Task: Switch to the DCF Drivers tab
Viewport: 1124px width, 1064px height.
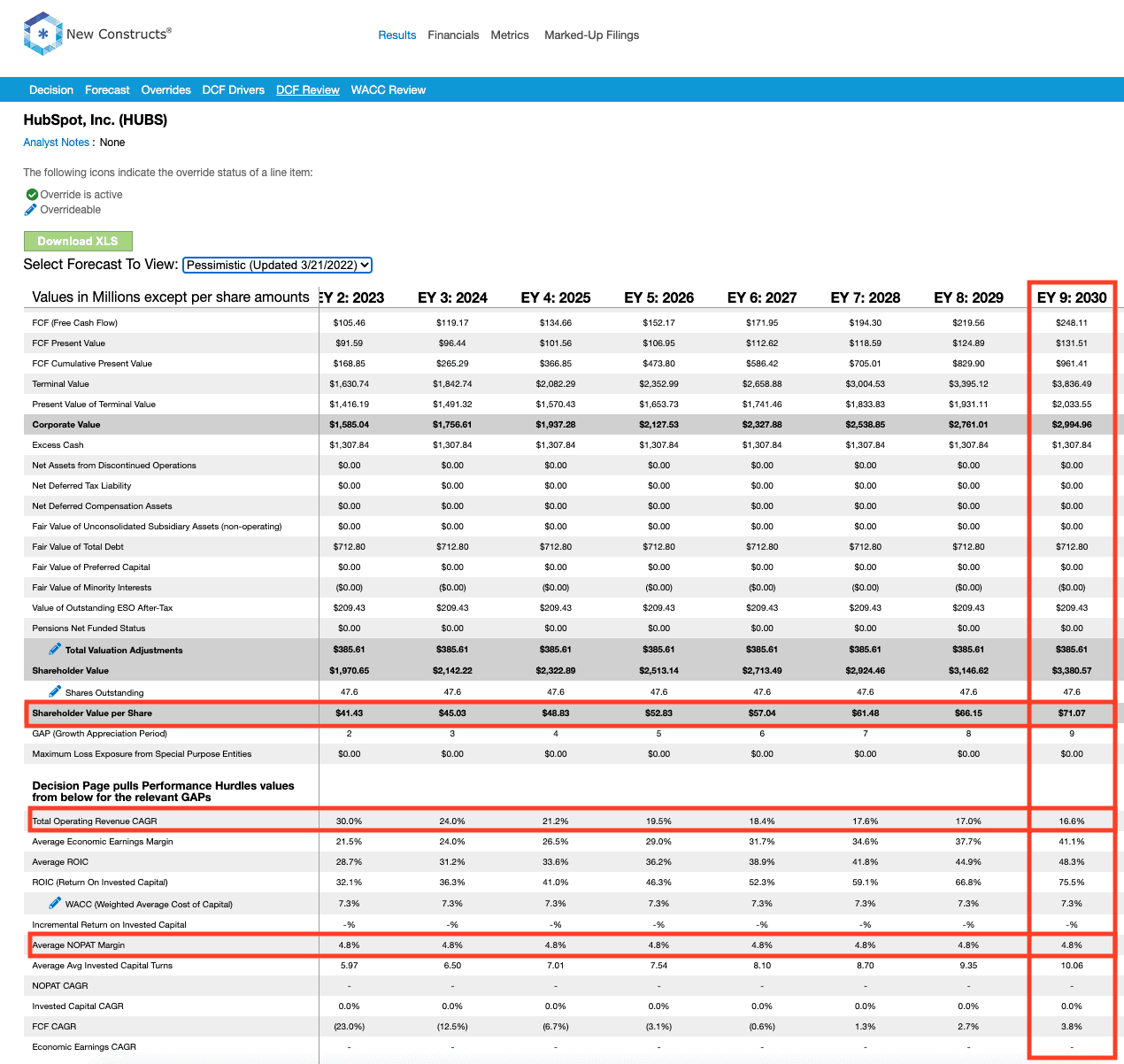Action: pos(234,89)
